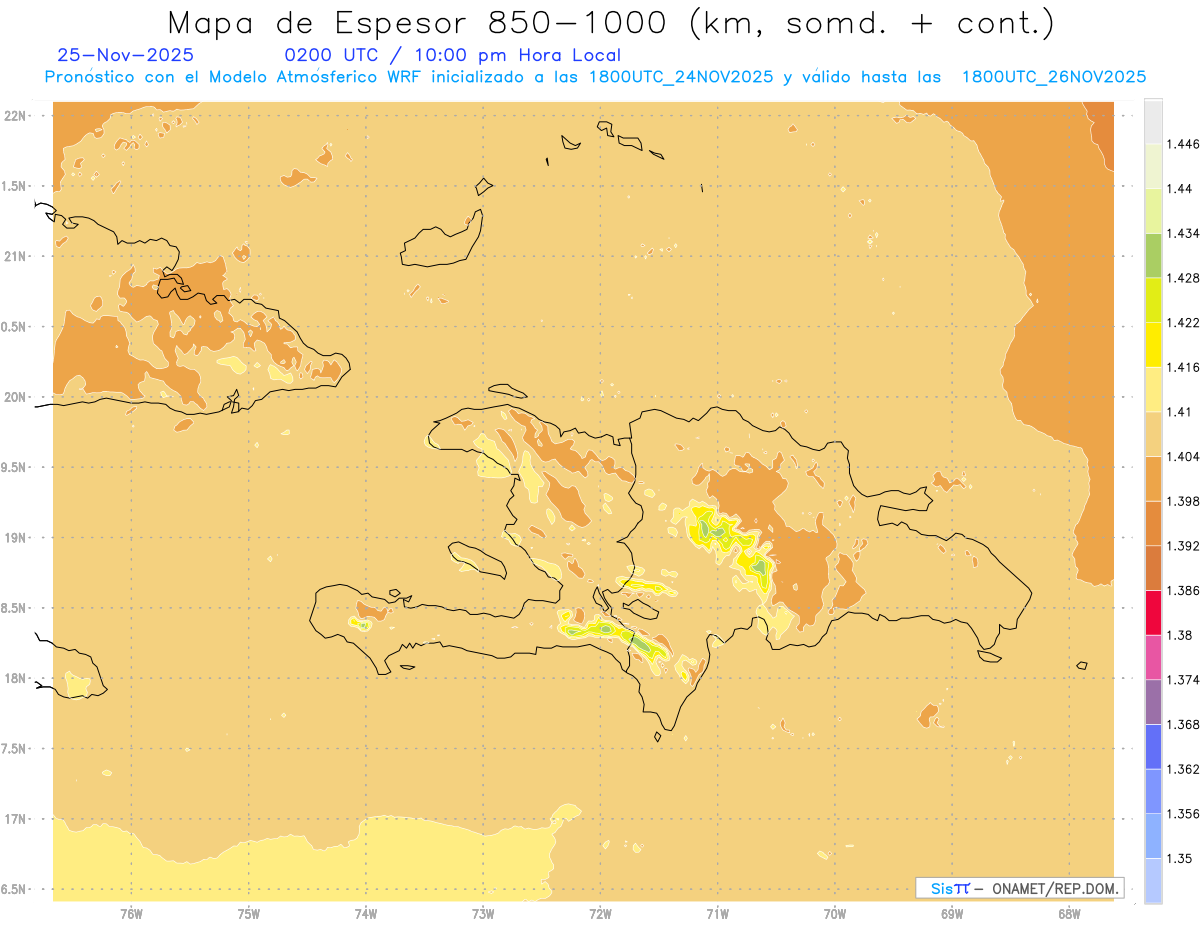Pick the dark blue legend band above 1.362
1200x927 pixels.
[1153, 746]
